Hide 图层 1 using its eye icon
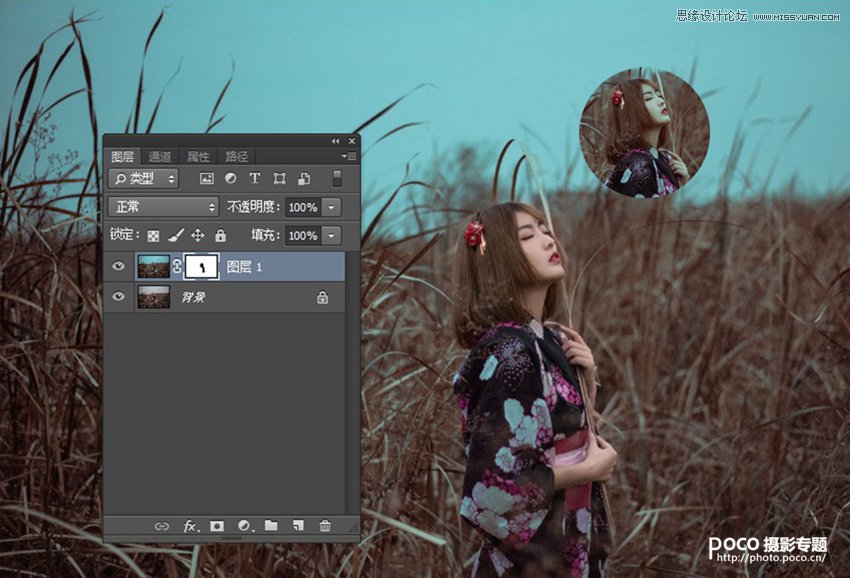 (119, 267)
